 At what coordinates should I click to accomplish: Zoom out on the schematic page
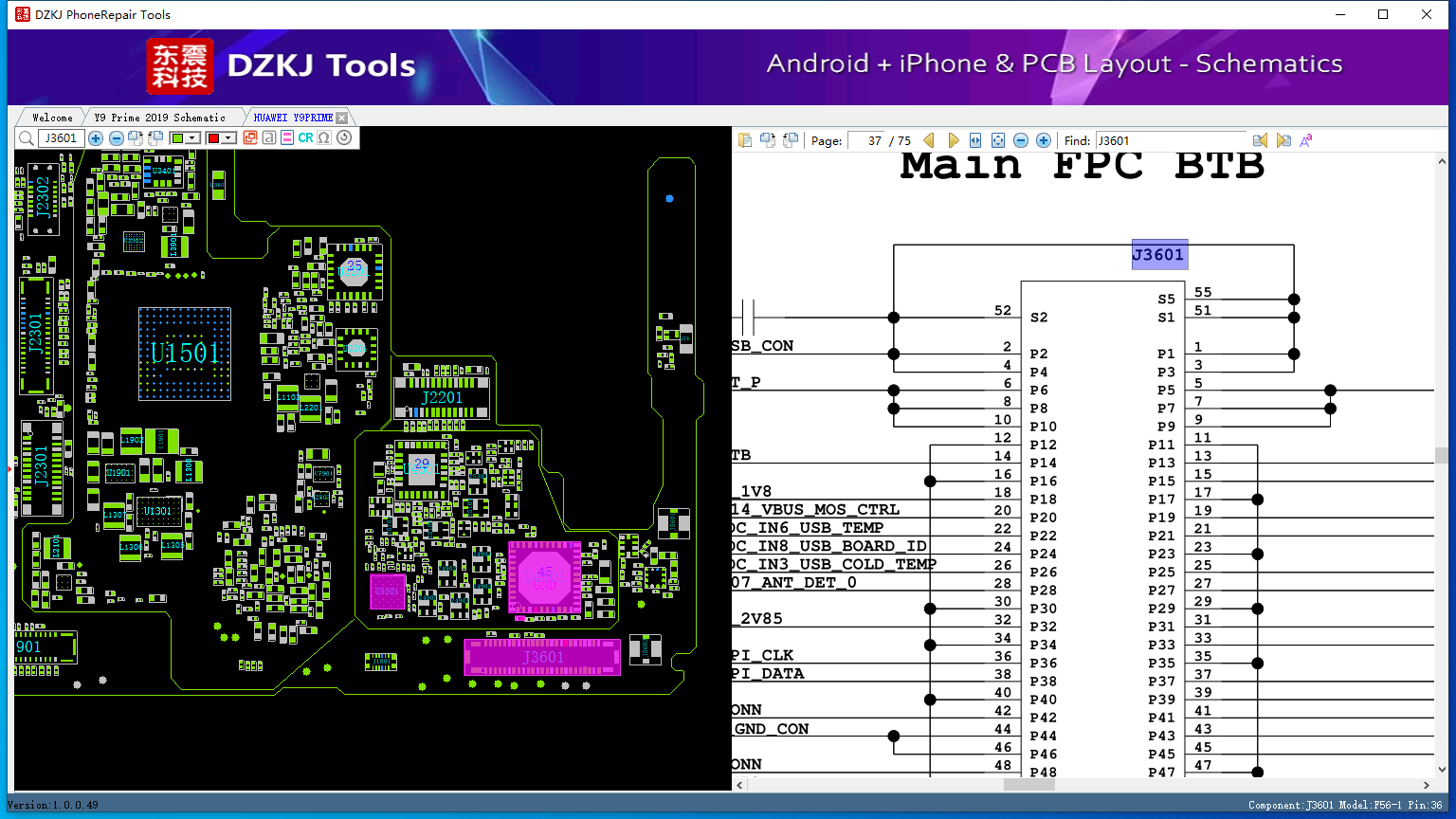[x=1021, y=140]
